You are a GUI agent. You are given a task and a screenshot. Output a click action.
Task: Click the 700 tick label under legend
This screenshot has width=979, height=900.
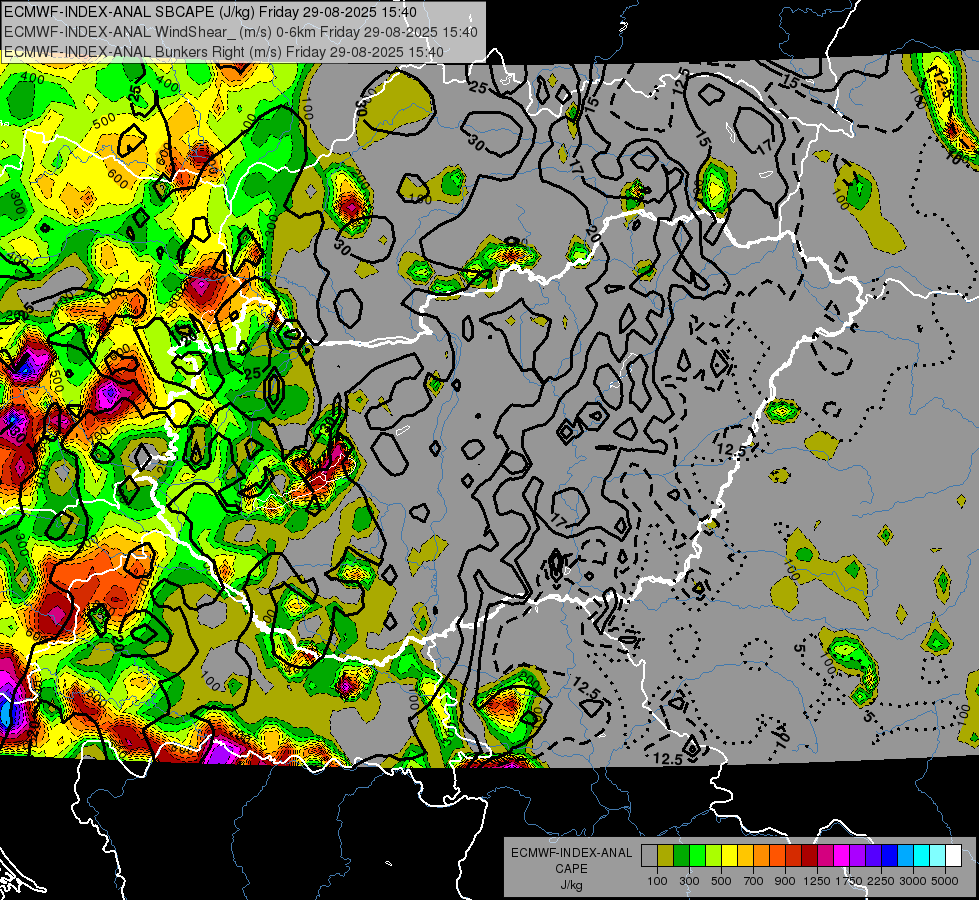click(x=754, y=881)
